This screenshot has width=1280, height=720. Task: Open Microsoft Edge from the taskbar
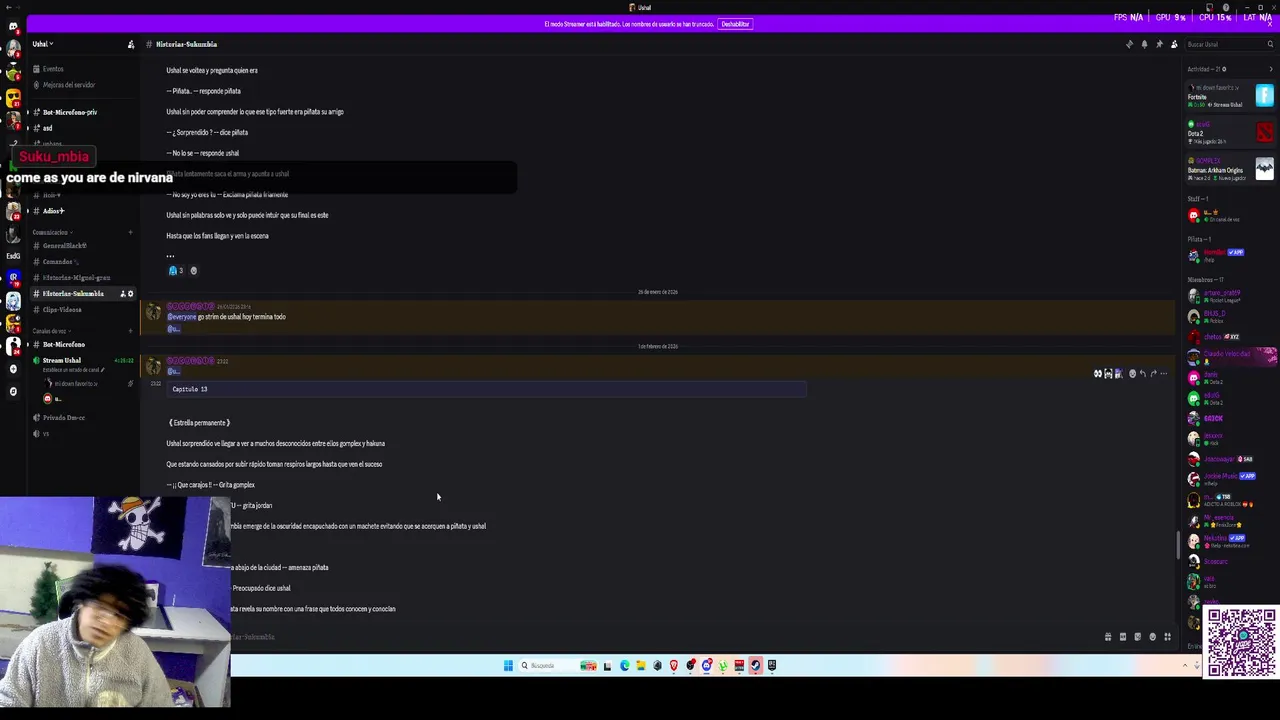click(x=624, y=666)
